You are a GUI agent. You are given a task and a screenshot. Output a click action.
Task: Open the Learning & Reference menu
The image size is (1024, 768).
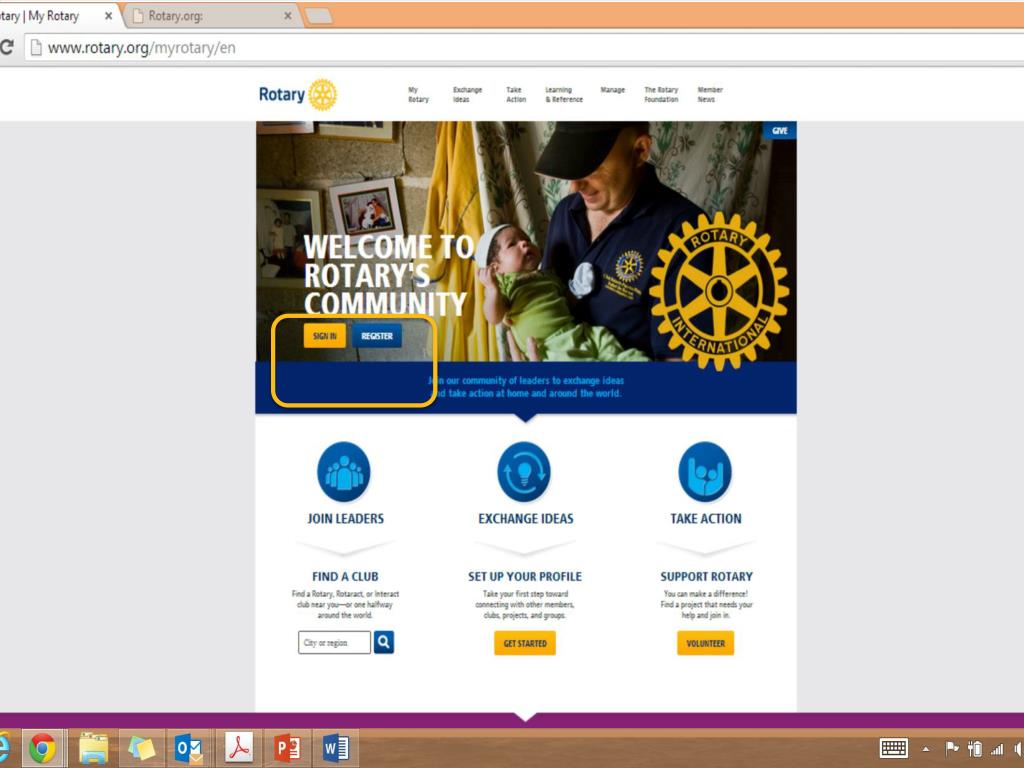click(x=564, y=95)
